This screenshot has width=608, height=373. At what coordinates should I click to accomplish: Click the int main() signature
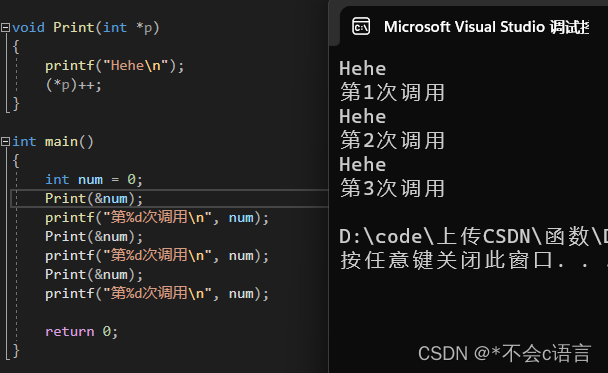coord(53,142)
